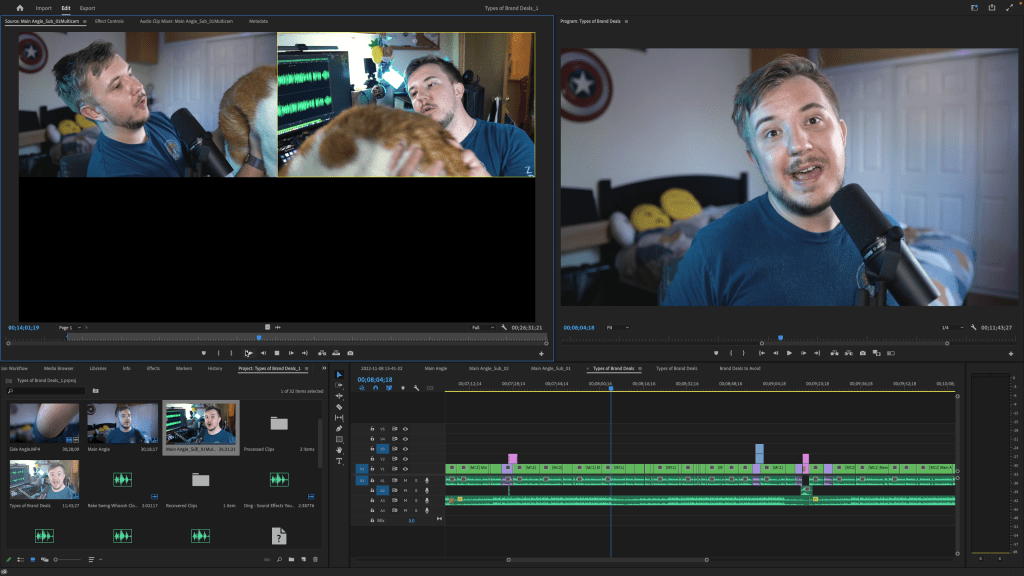Screen dimensions: 1024x576
Task: Click the Track Select Forward tool
Action: pos(339,385)
